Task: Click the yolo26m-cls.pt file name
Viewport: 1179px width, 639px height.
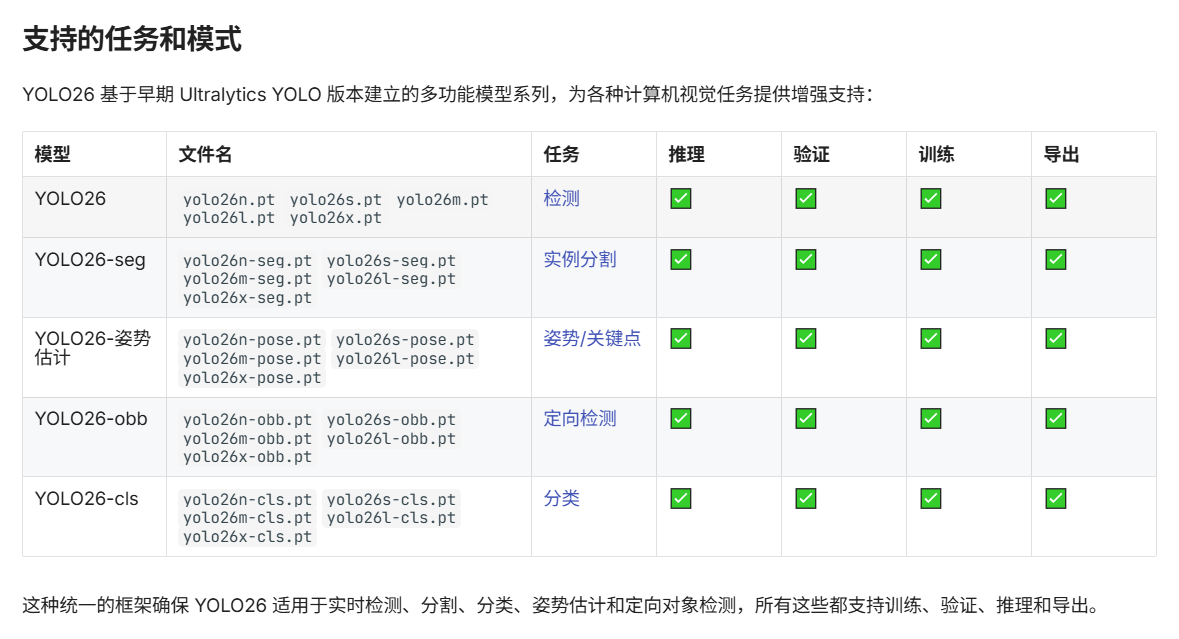Action: pyautogui.click(x=247, y=518)
